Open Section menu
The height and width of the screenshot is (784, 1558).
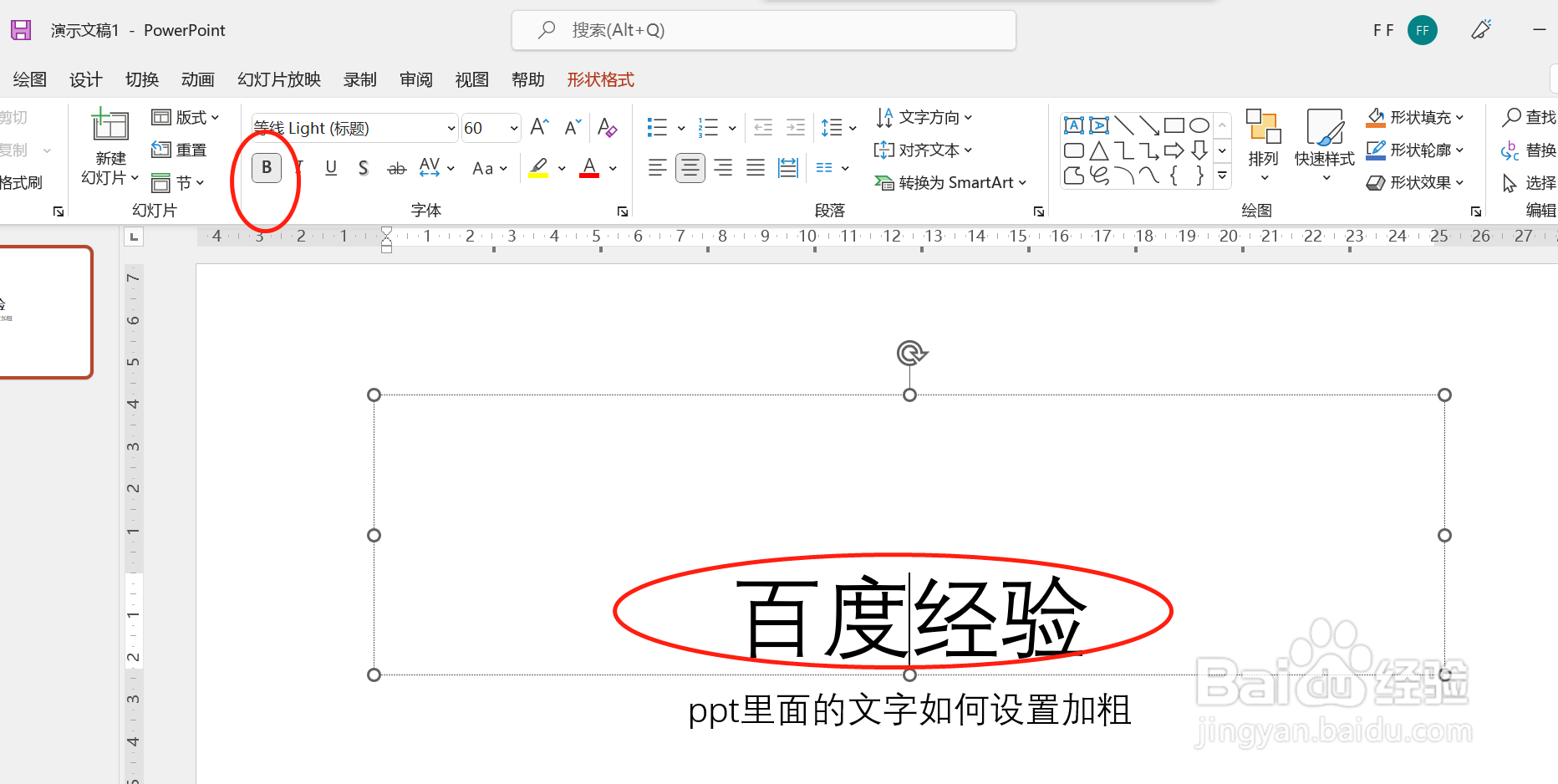(177, 182)
